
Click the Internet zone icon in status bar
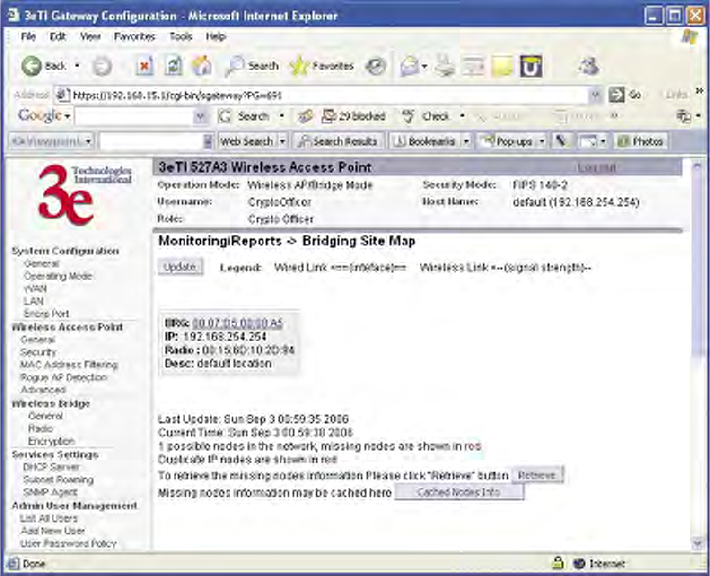[579, 564]
